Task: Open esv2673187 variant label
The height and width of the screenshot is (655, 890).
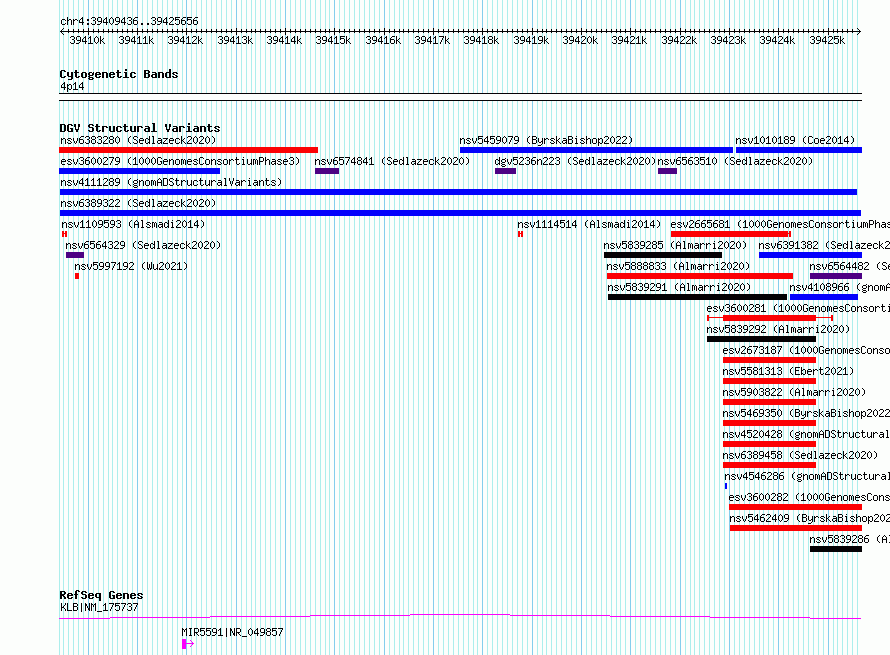Action: coord(806,350)
